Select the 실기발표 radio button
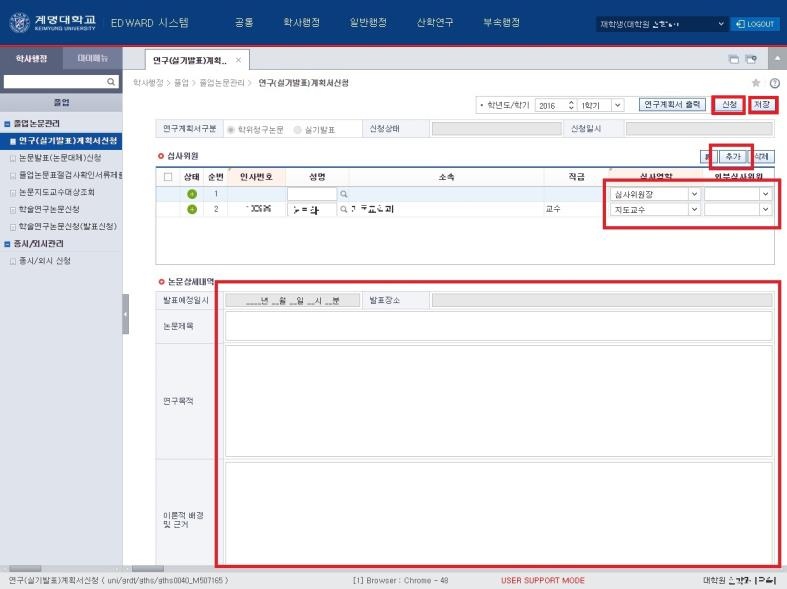Screen dimensions: 787x589 coord(297,129)
